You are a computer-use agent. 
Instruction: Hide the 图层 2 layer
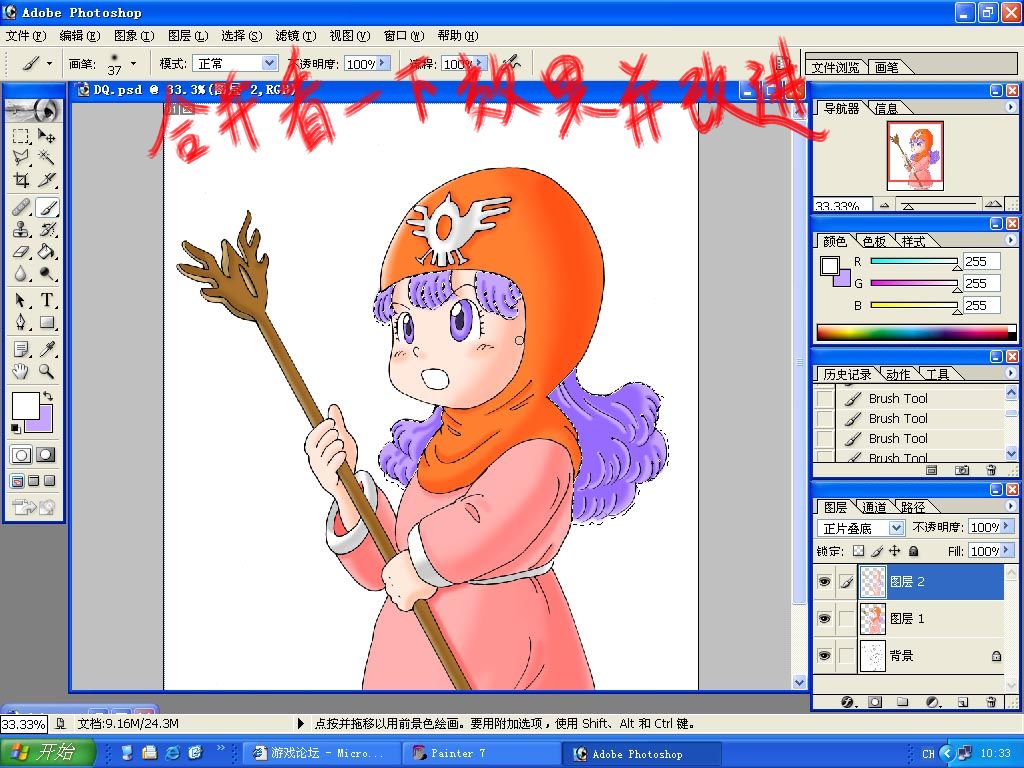click(824, 581)
